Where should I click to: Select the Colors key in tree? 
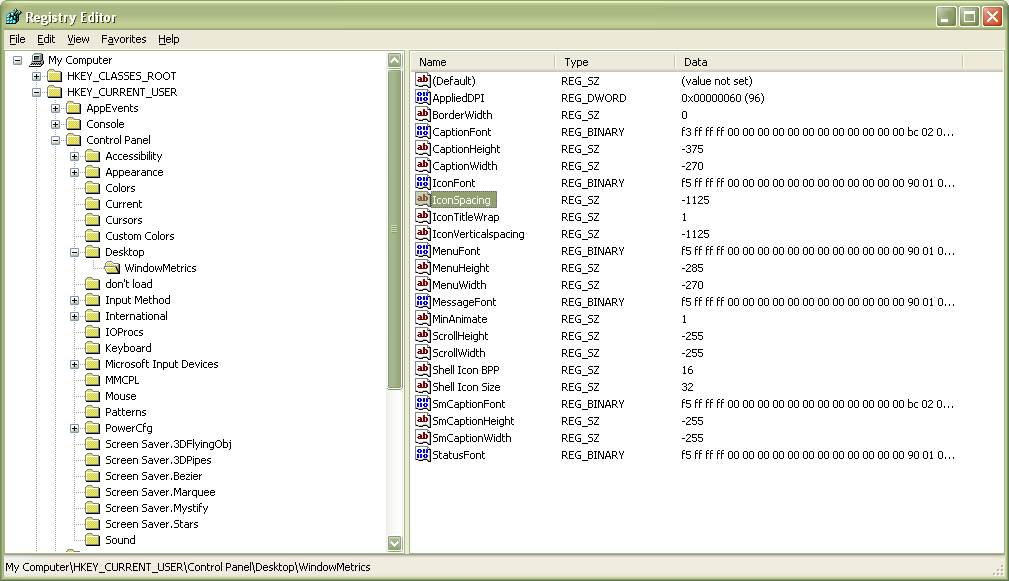click(x=120, y=188)
